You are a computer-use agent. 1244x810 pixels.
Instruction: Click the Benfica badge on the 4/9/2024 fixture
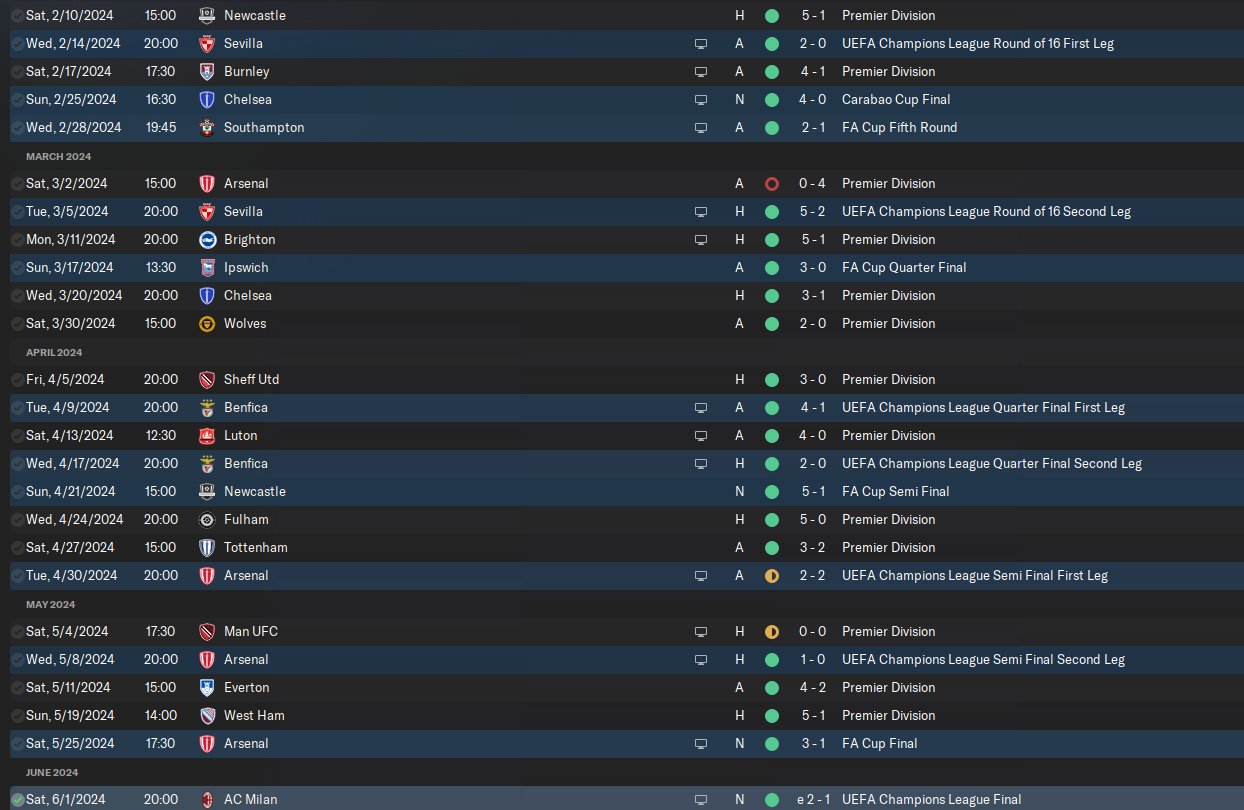pos(207,407)
